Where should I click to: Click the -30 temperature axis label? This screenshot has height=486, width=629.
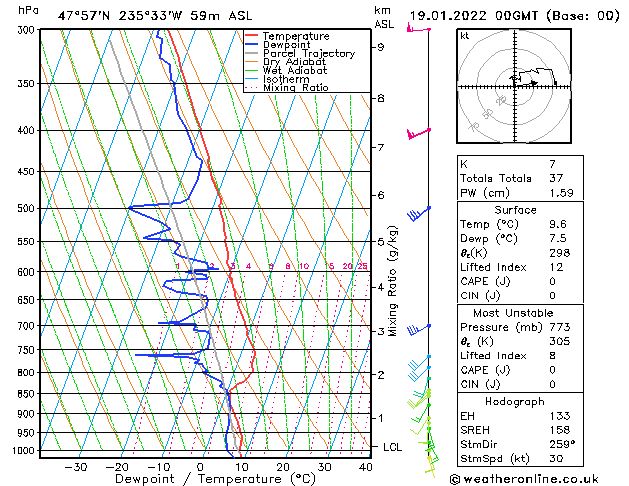(76, 467)
